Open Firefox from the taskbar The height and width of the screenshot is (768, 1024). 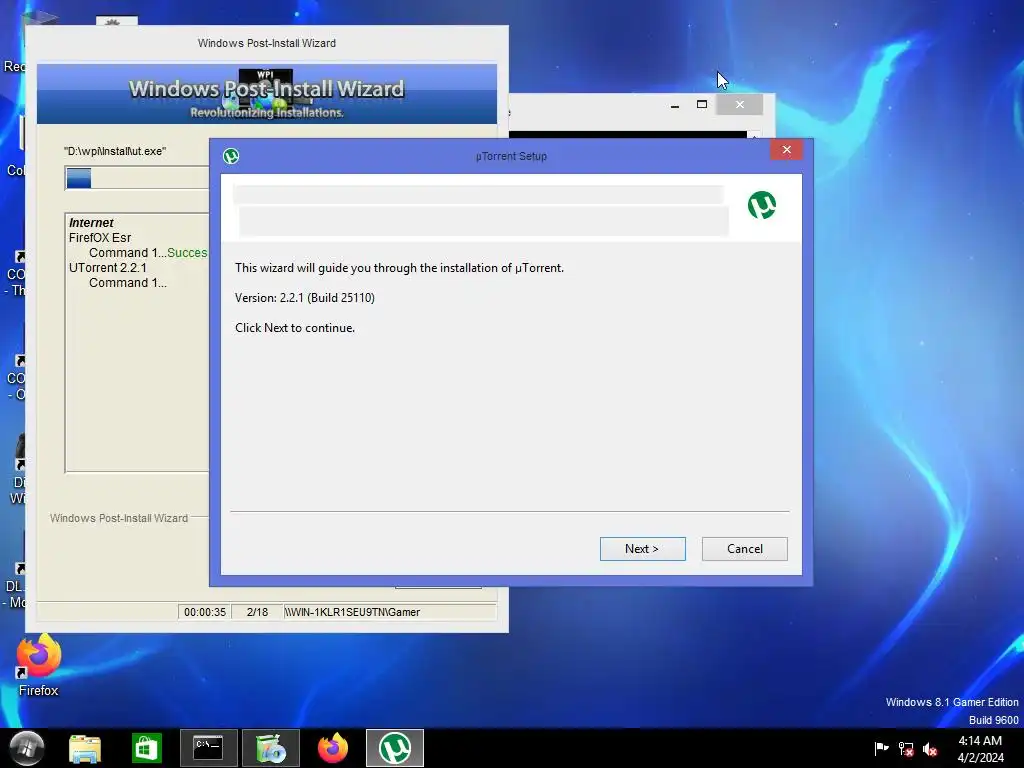[x=332, y=748]
